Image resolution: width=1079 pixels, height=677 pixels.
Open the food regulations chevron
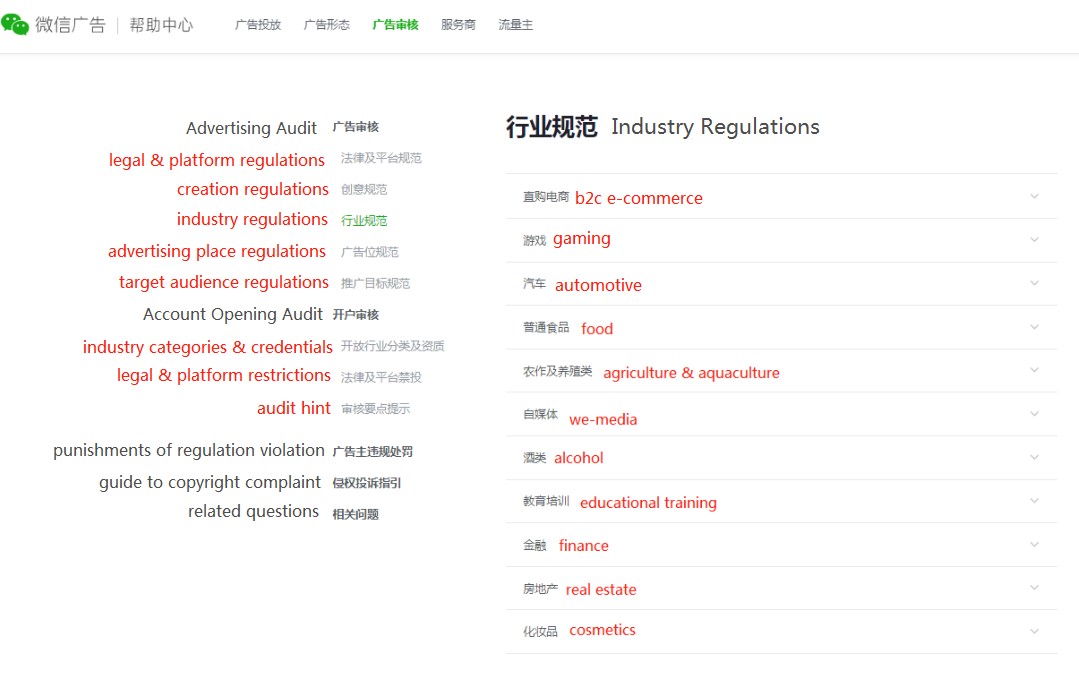pos(1034,326)
